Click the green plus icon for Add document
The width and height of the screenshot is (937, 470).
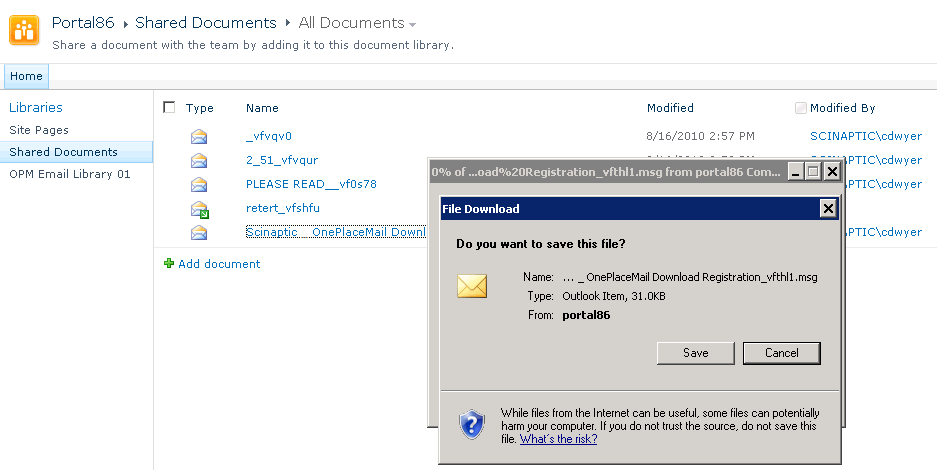click(x=169, y=263)
